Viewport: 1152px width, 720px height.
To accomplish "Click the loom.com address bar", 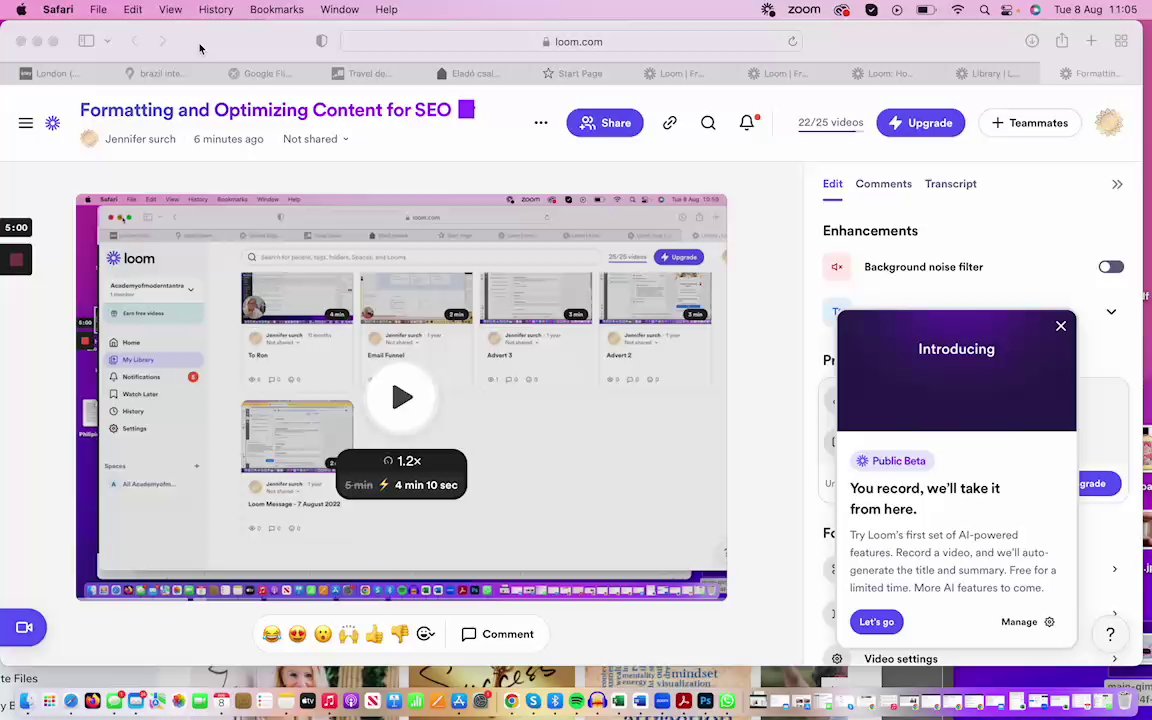I will (572, 42).
